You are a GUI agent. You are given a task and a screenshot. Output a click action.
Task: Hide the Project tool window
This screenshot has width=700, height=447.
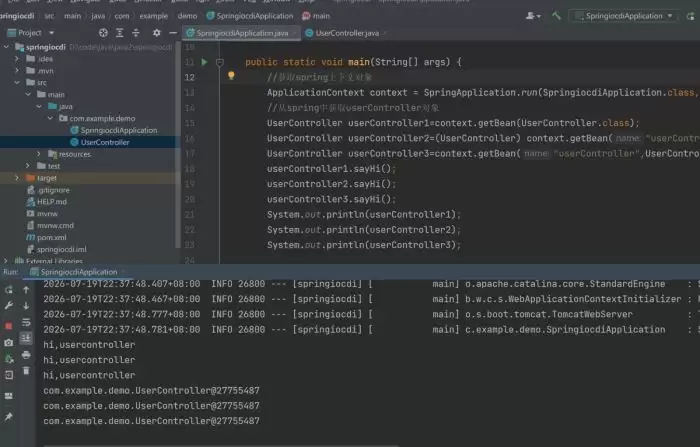(173, 33)
